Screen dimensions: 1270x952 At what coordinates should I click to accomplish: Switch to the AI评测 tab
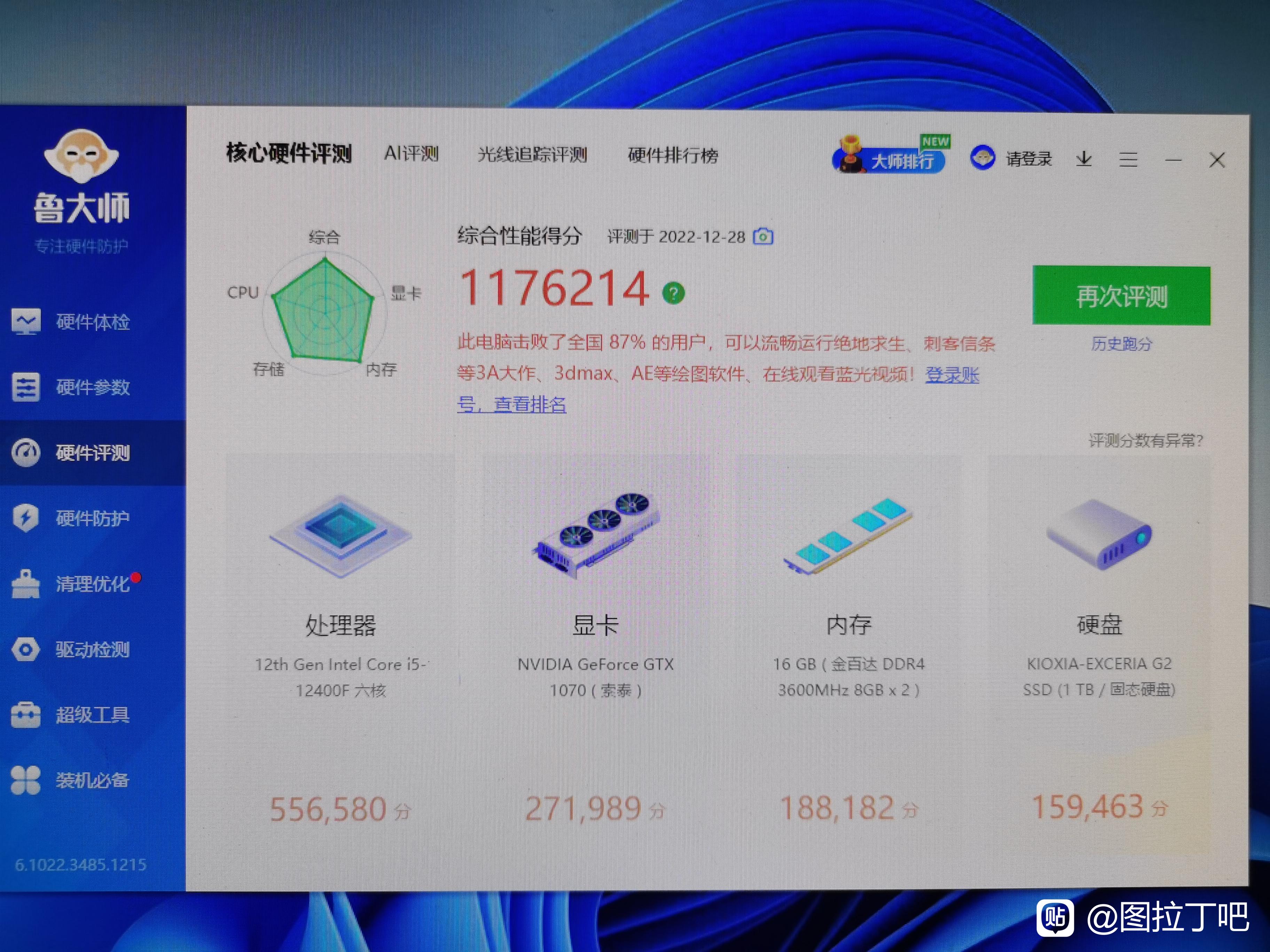click(x=411, y=154)
